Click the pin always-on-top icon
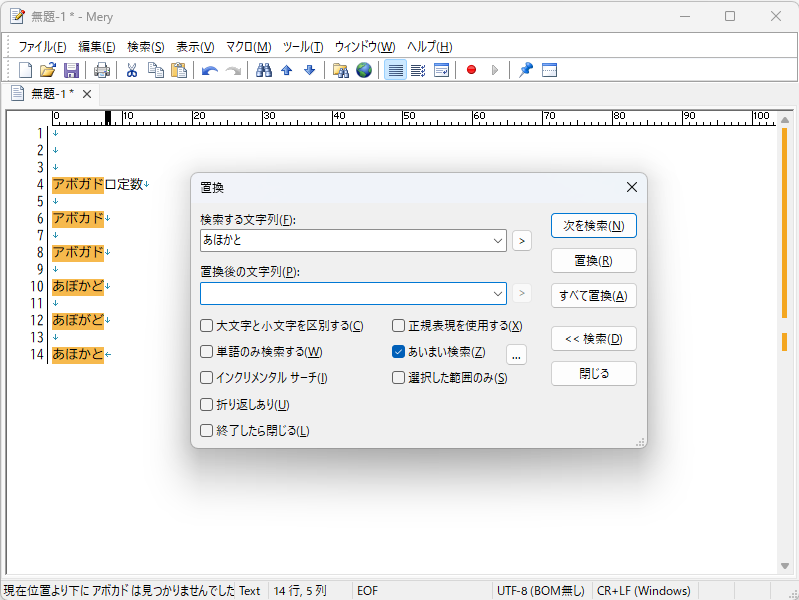Viewport: 799px width, 600px height. pyautogui.click(x=526, y=70)
